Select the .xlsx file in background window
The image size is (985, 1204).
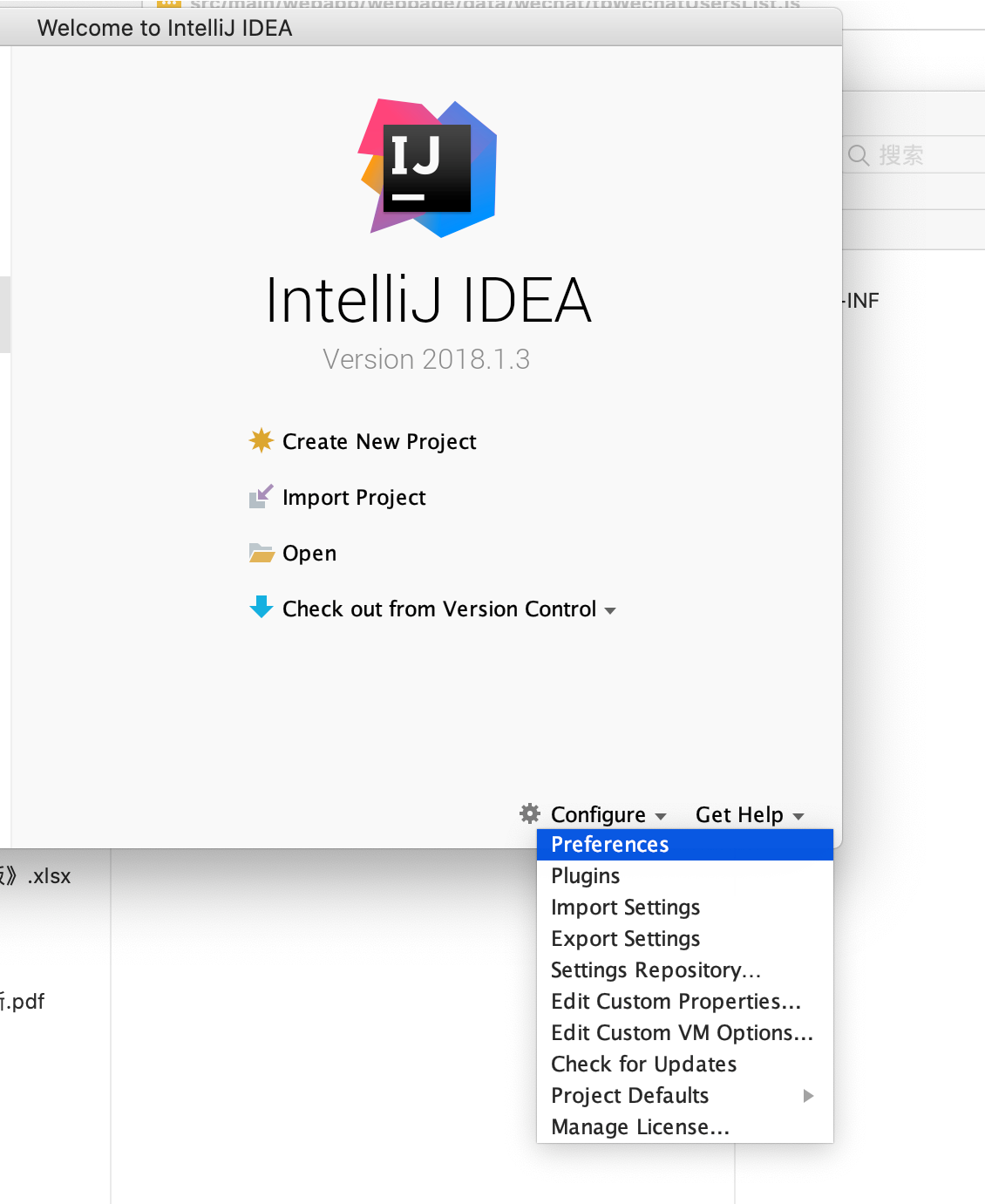pyautogui.click(x=36, y=876)
